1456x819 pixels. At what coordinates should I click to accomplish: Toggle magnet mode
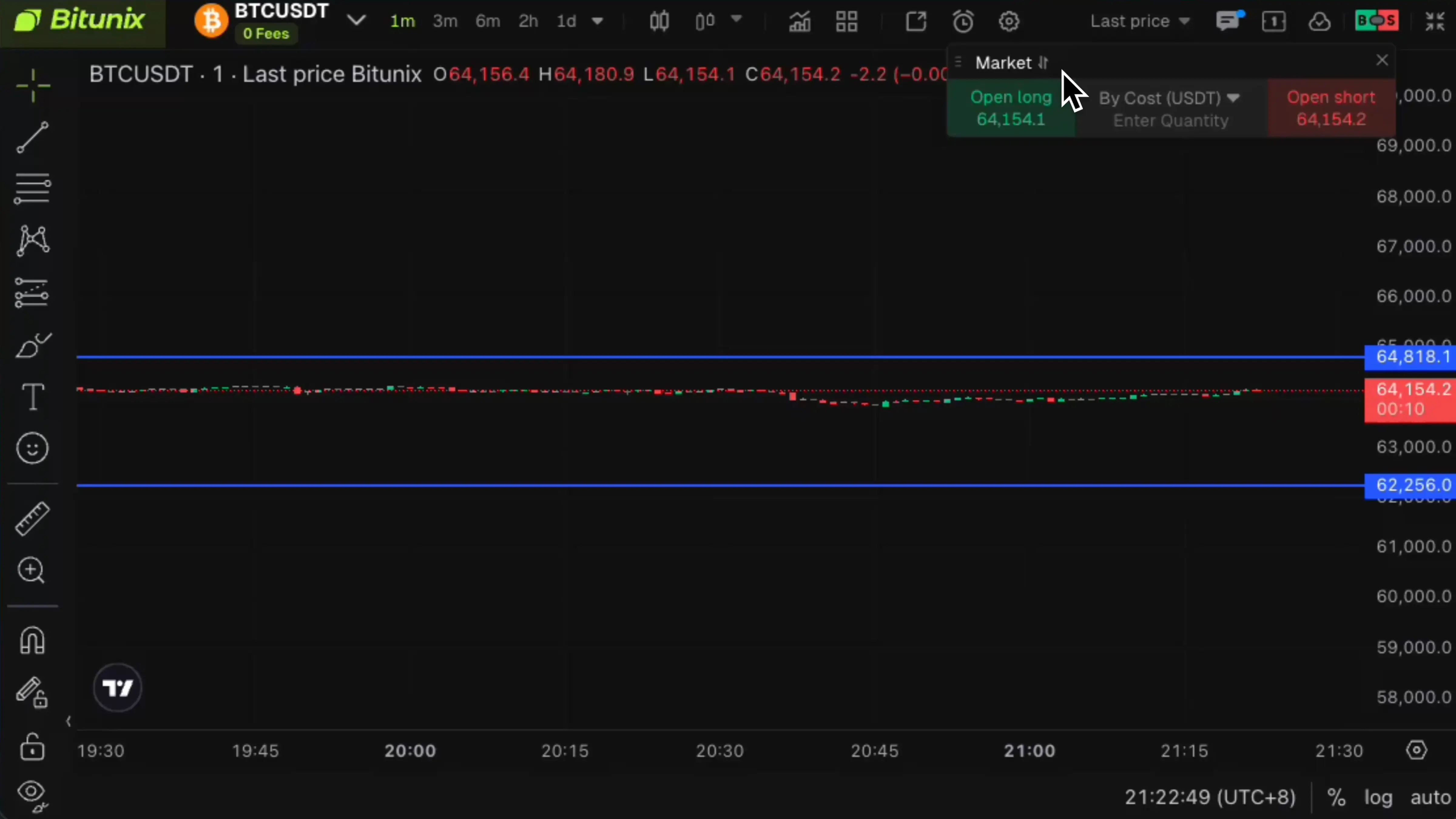32,640
